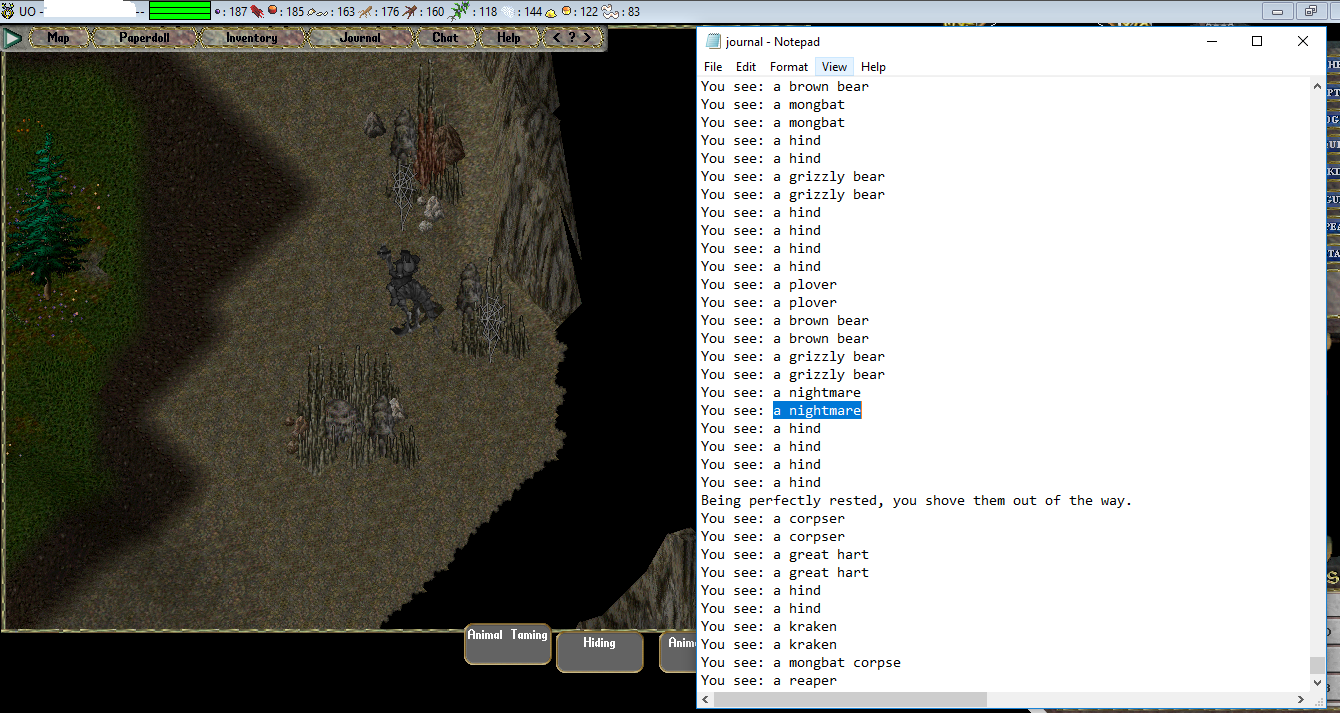Close the Notepad journal window

pos(1303,41)
